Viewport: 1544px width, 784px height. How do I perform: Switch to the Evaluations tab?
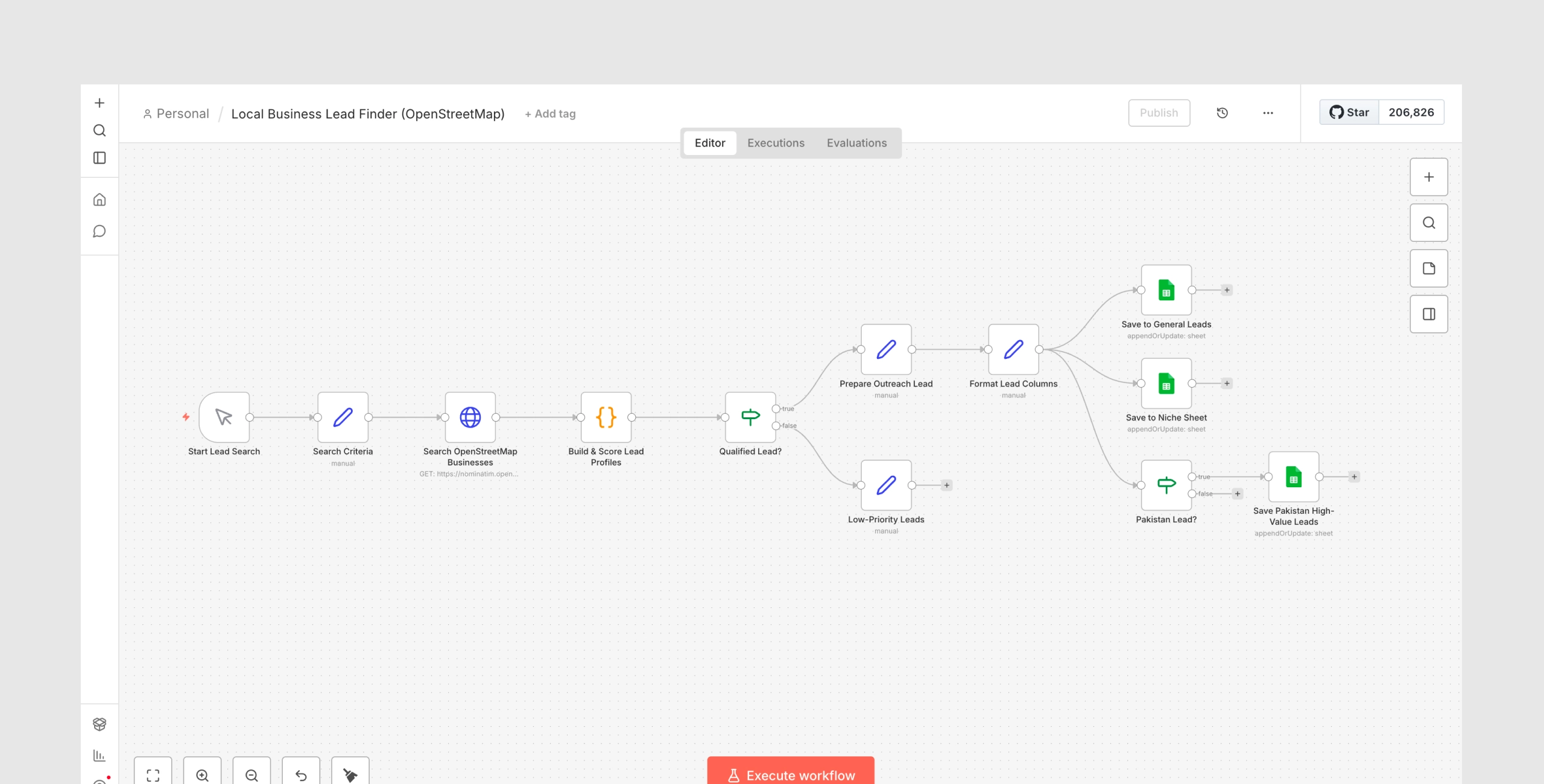pos(856,143)
